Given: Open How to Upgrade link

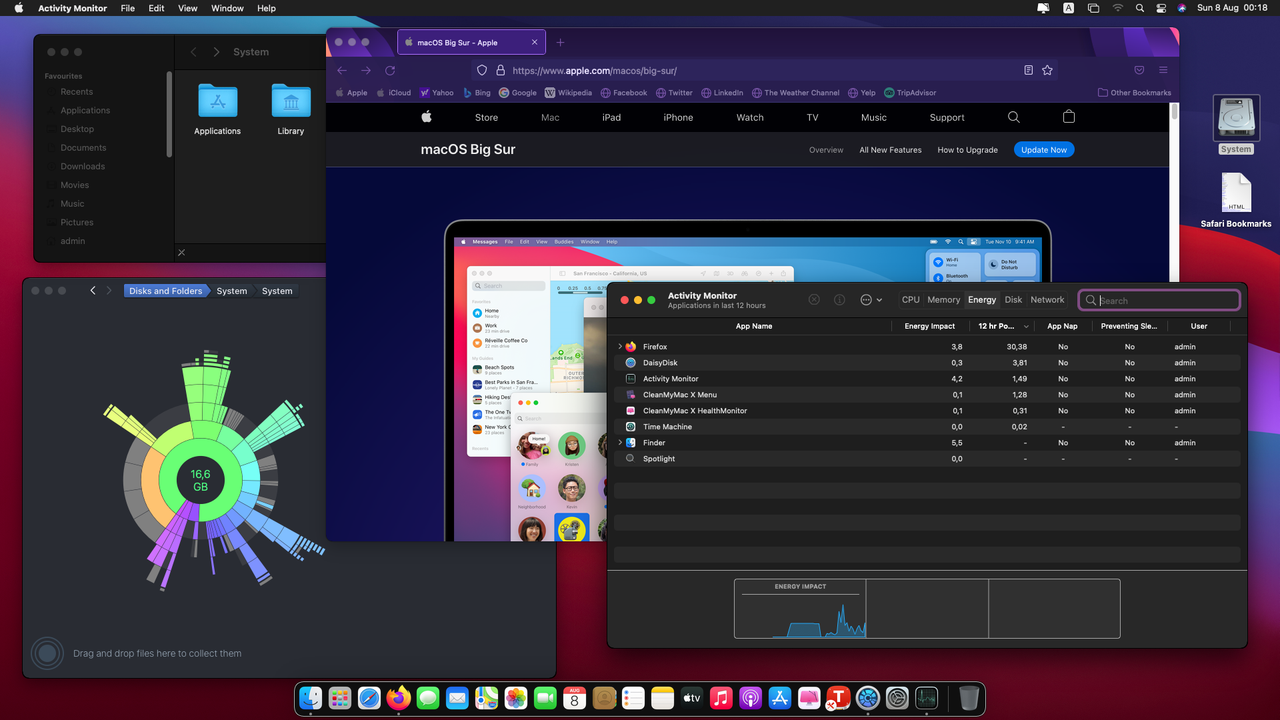Looking at the screenshot, I should (967, 150).
